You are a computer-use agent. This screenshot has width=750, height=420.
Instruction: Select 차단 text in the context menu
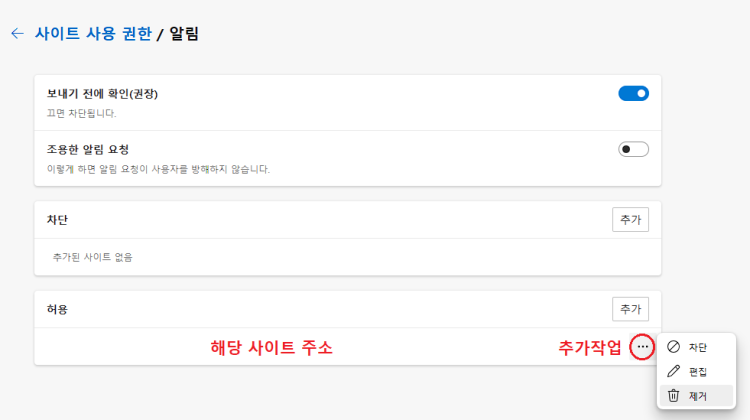coord(697,347)
